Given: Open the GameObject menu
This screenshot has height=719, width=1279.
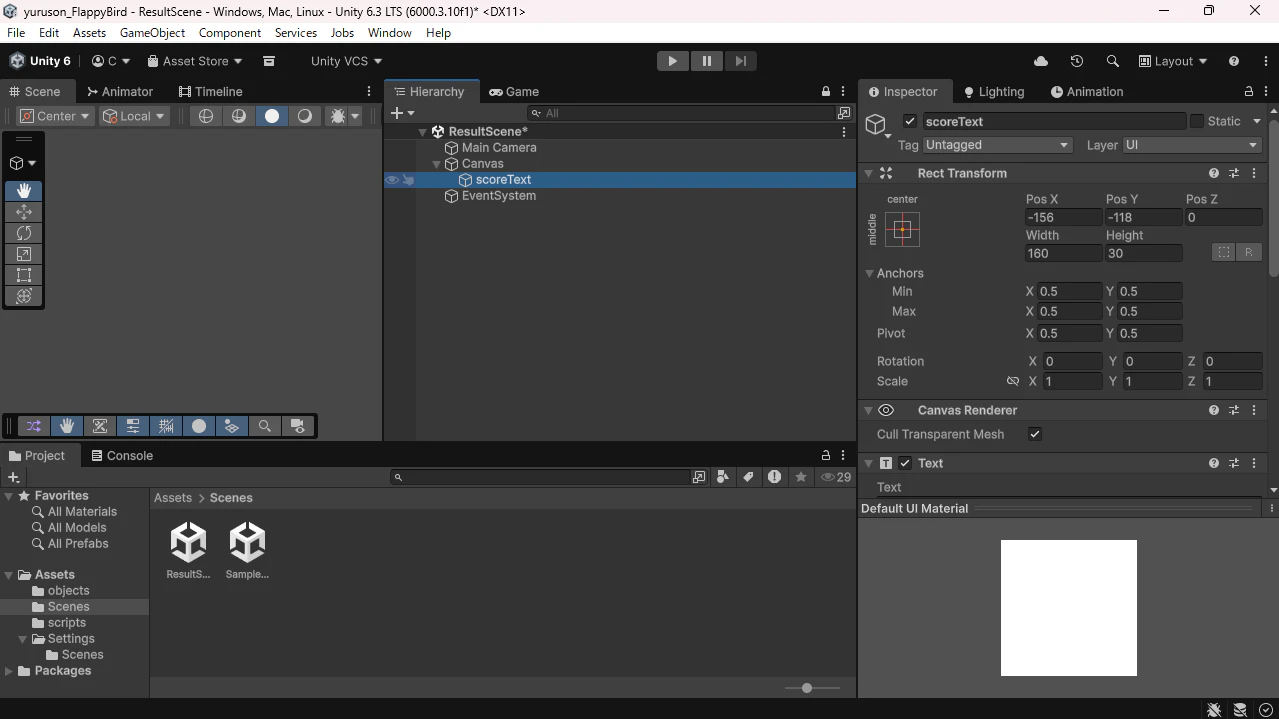Looking at the screenshot, I should (152, 33).
